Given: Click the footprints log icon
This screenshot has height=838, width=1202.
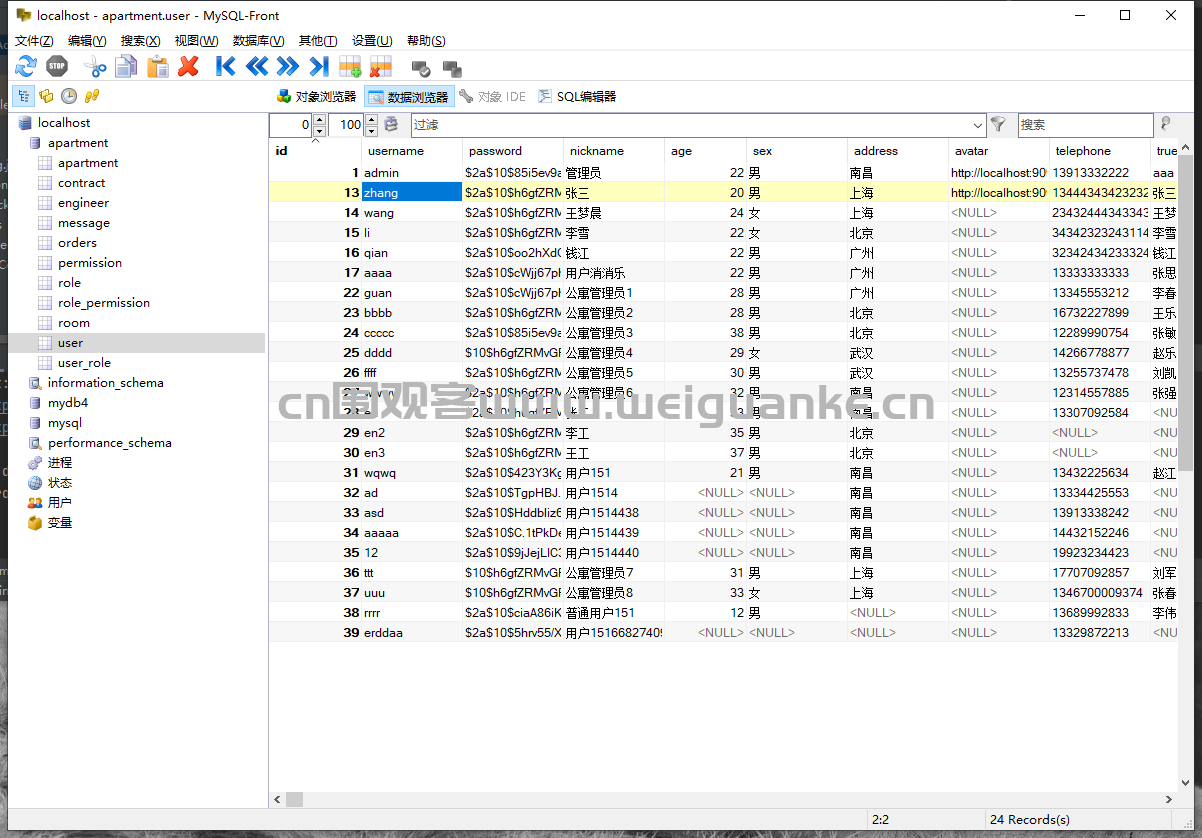Looking at the screenshot, I should point(92,96).
